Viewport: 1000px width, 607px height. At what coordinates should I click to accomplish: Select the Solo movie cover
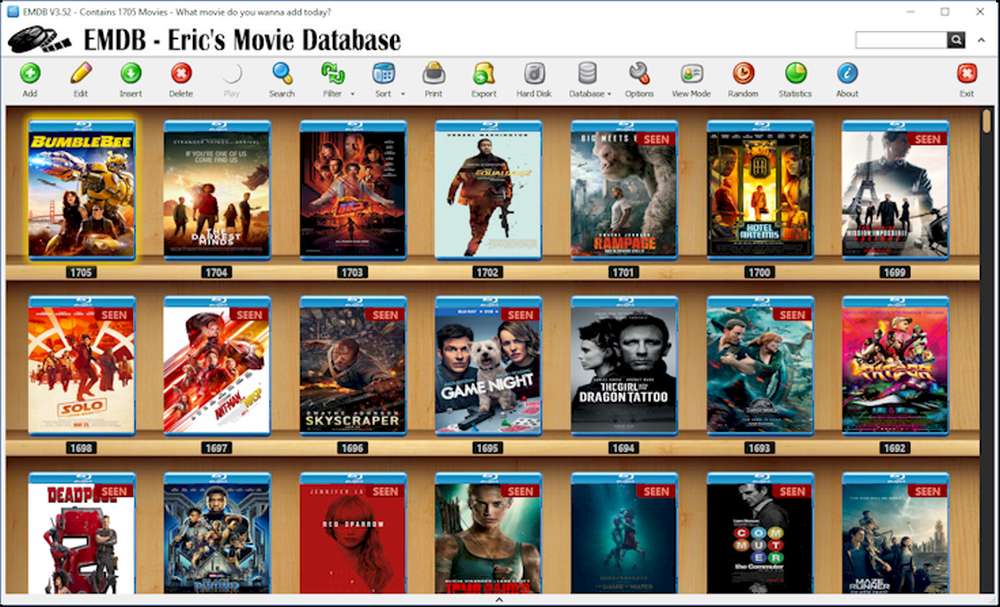(82, 365)
